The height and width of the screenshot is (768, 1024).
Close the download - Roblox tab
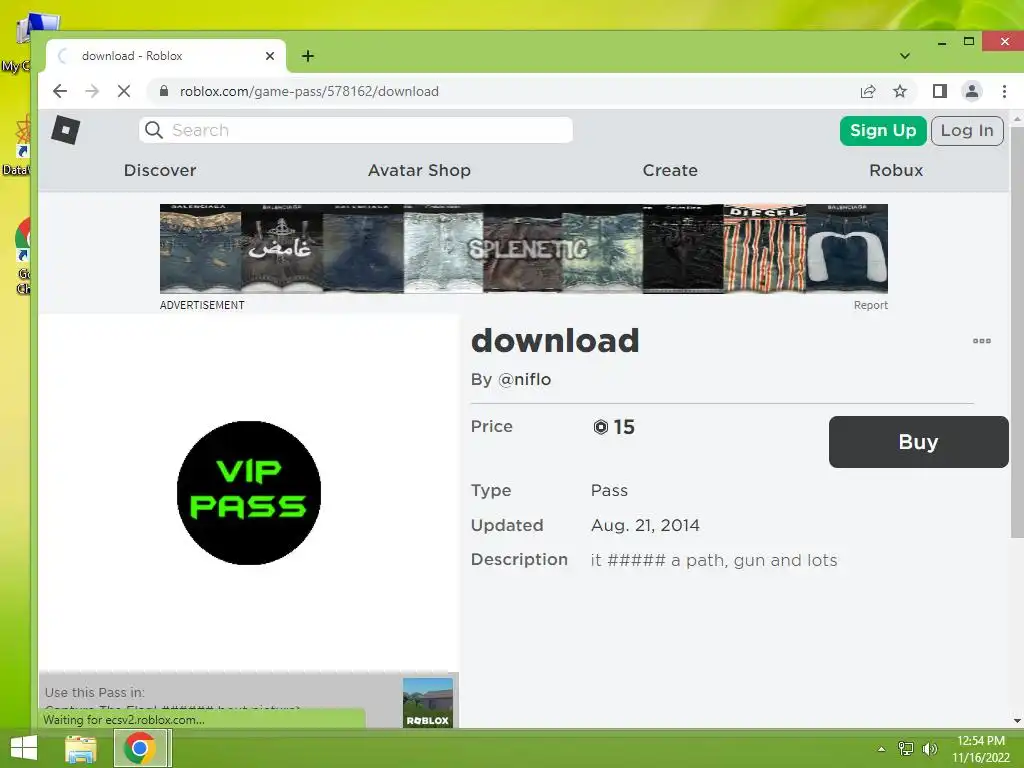coord(270,56)
